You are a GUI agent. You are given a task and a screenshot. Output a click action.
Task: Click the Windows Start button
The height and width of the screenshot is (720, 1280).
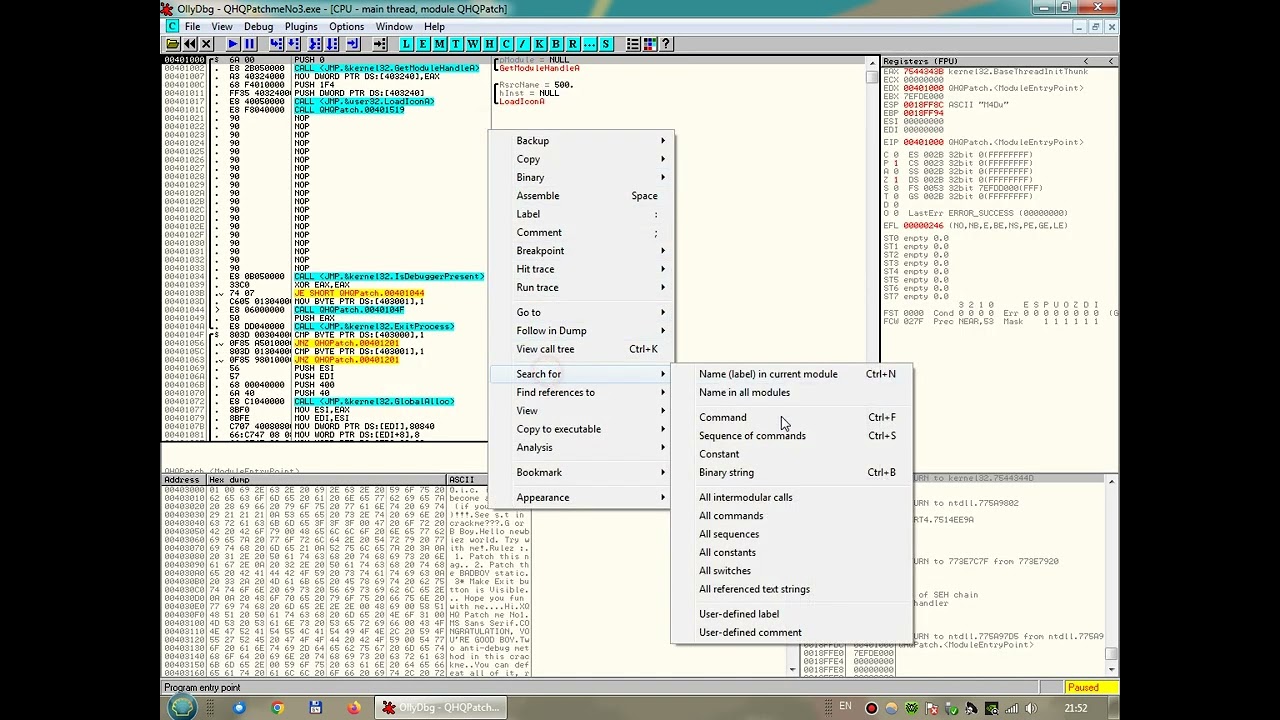(182, 707)
